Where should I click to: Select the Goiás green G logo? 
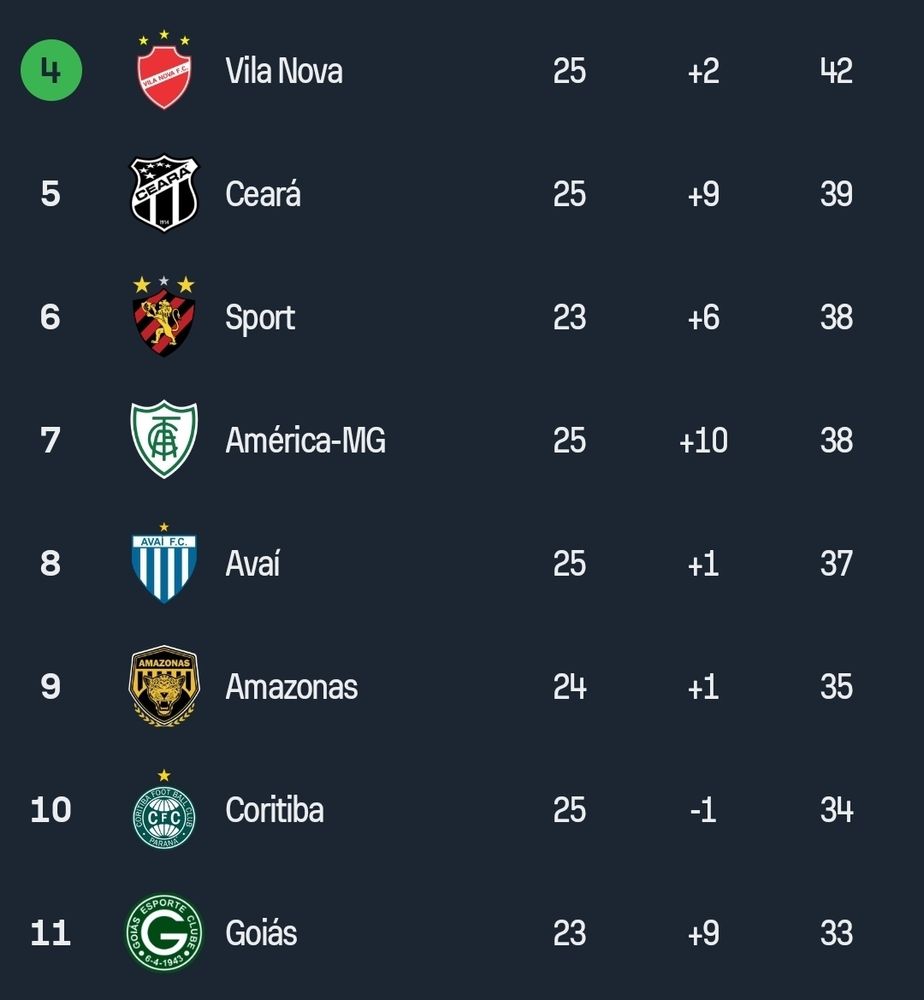(x=164, y=932)
